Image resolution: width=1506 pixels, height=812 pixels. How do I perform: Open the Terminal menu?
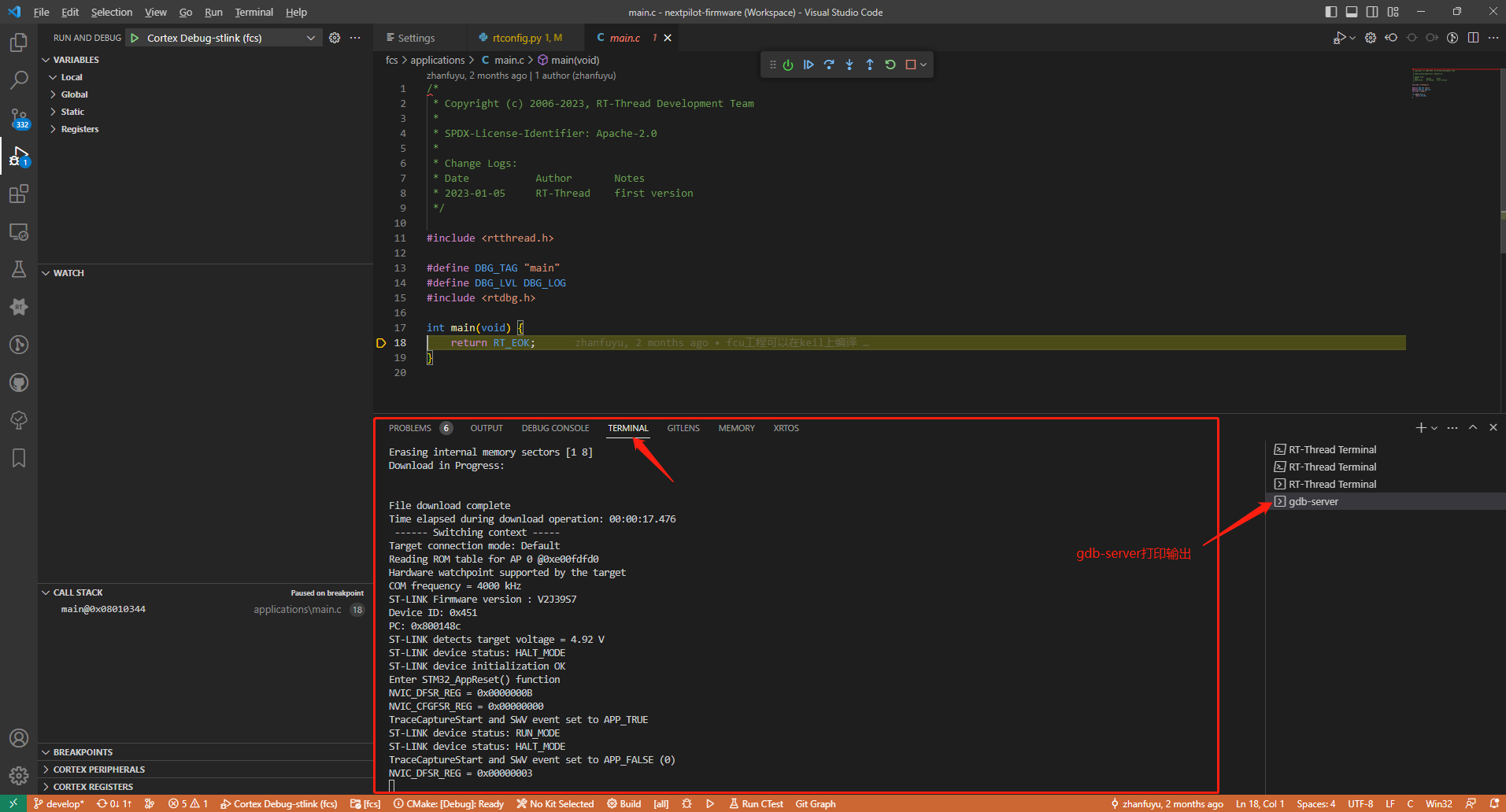point(253,12)
